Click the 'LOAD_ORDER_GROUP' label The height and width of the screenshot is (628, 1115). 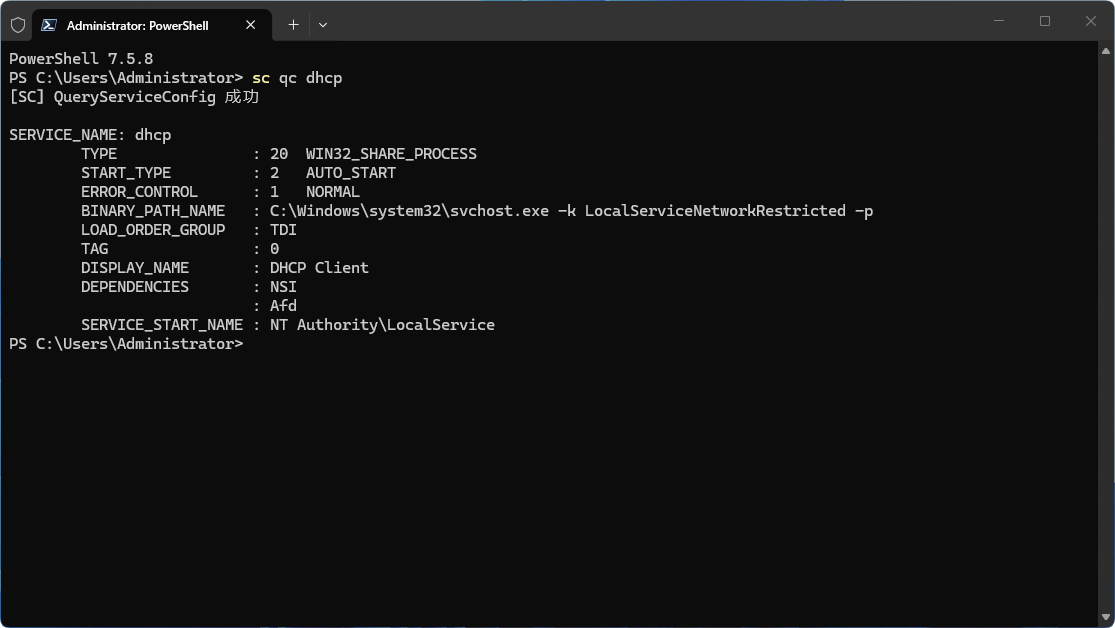153,230
